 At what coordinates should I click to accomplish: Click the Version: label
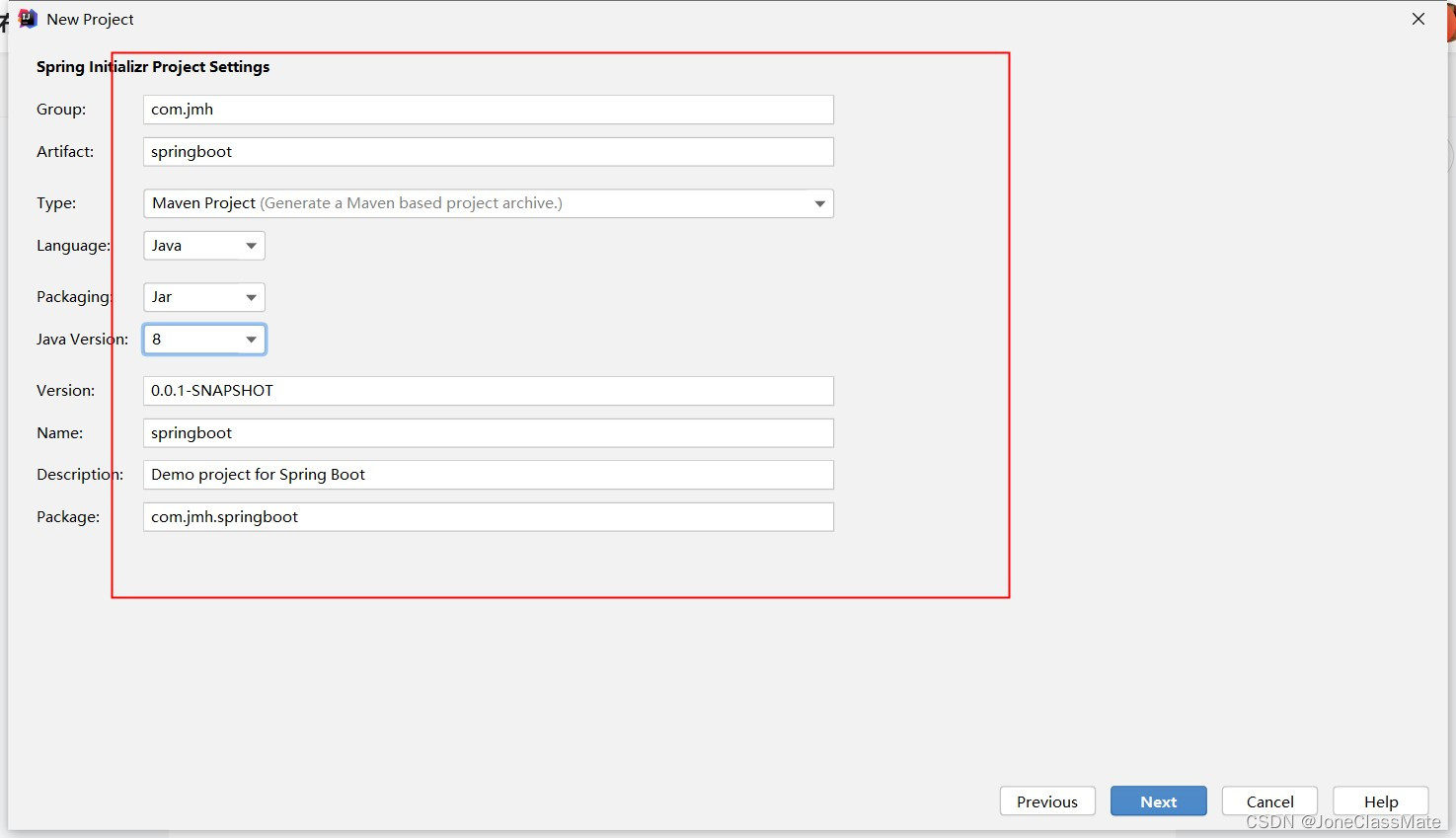tap(66, 391)
